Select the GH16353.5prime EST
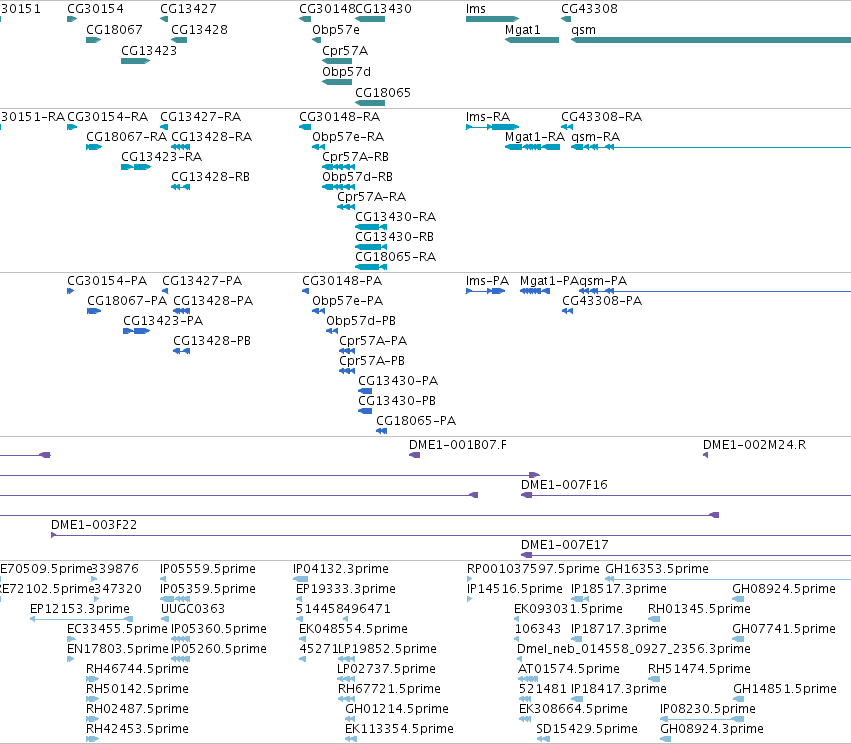The width and height of the screenshot is (851, 744). click(728, 579)
